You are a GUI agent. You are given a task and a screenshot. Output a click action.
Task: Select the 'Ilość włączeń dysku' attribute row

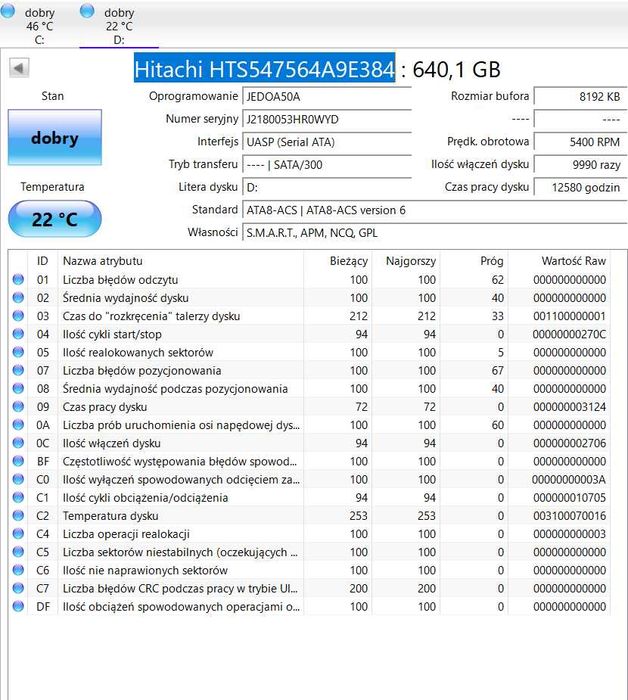pyautogui.click(x=309, y=443)
